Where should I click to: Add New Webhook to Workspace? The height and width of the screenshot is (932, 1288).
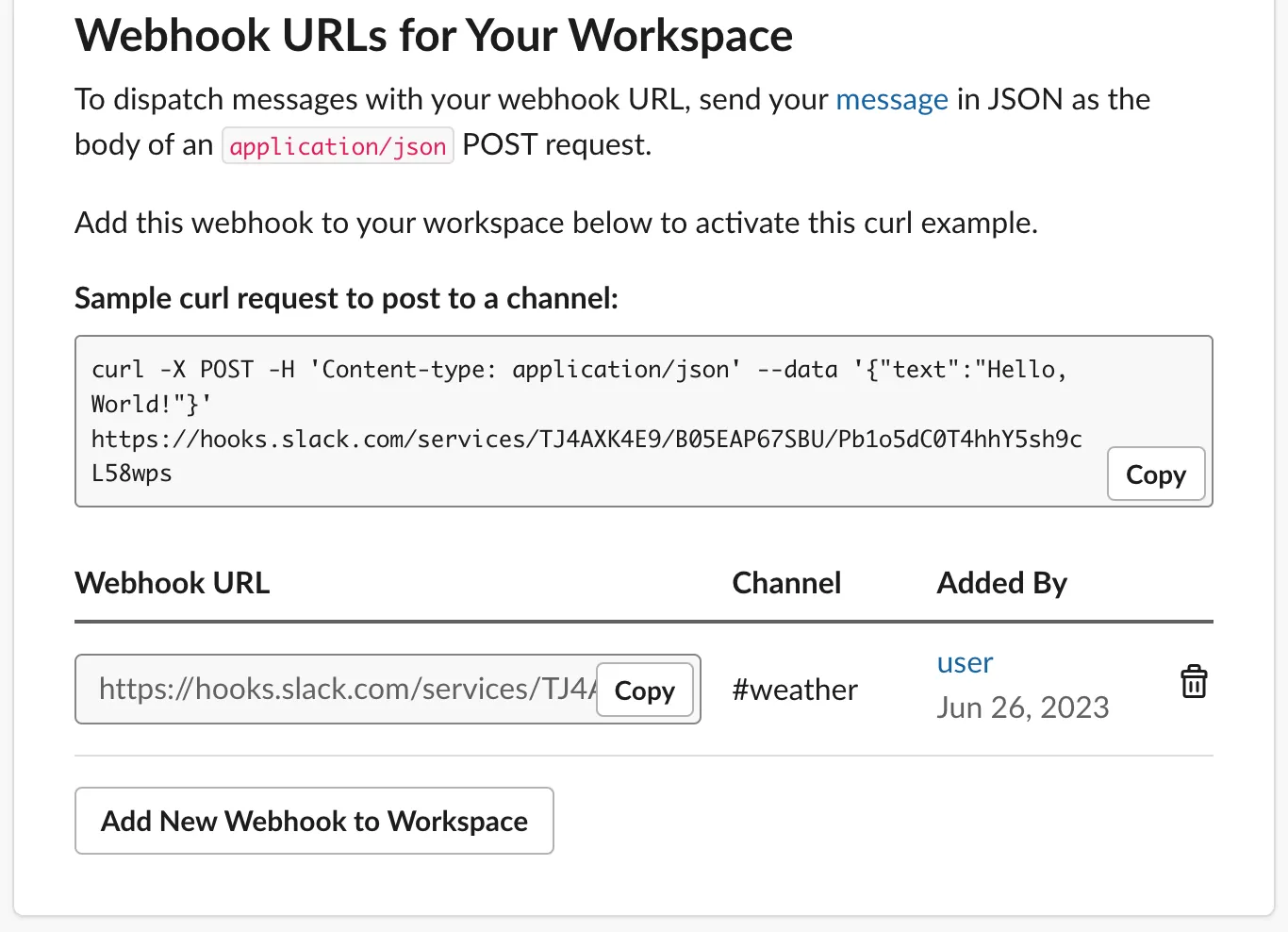pyautogui.click(x=314, y=821)
